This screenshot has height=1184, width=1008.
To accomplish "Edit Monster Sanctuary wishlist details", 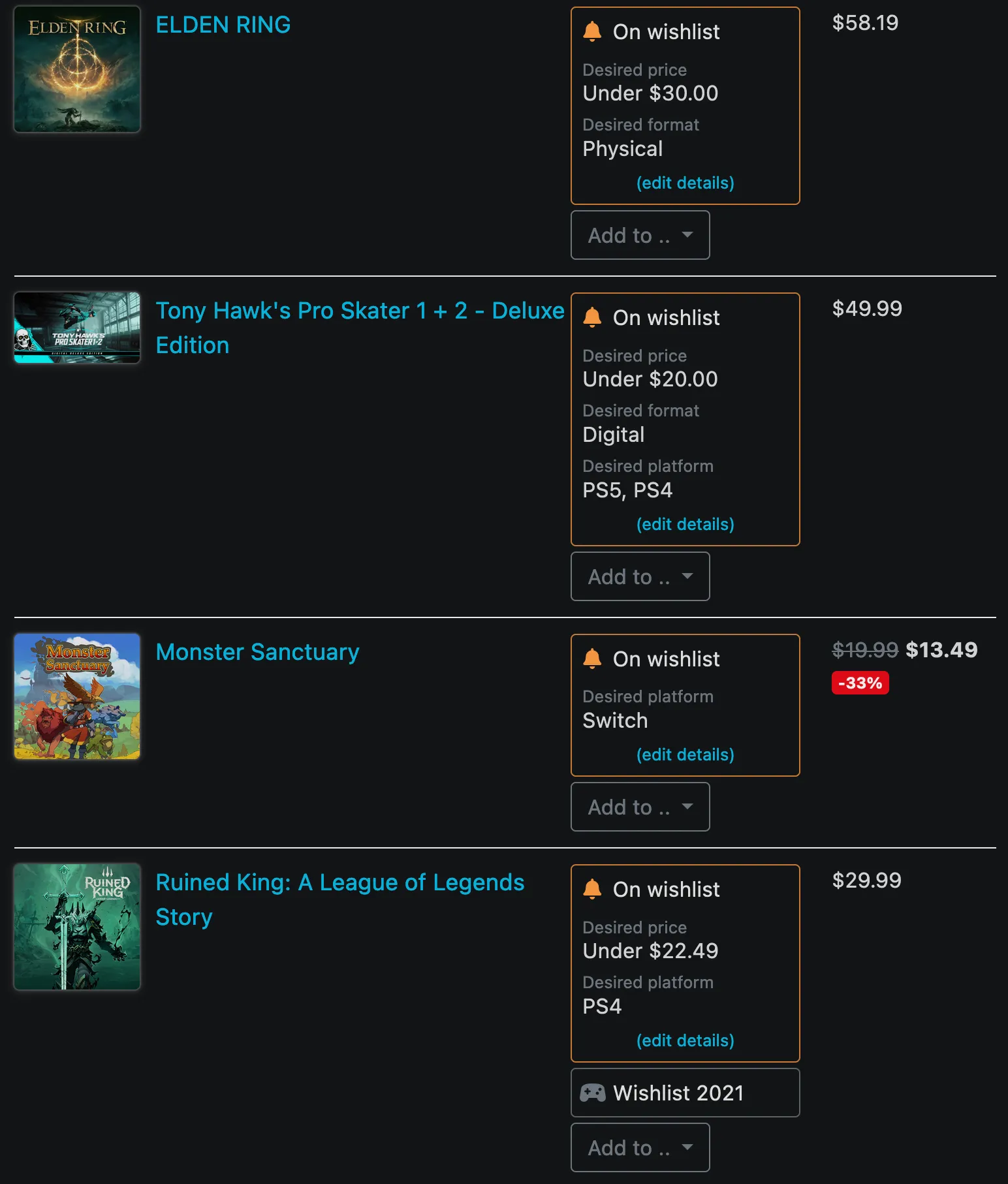I will click(x=685, y=755).
